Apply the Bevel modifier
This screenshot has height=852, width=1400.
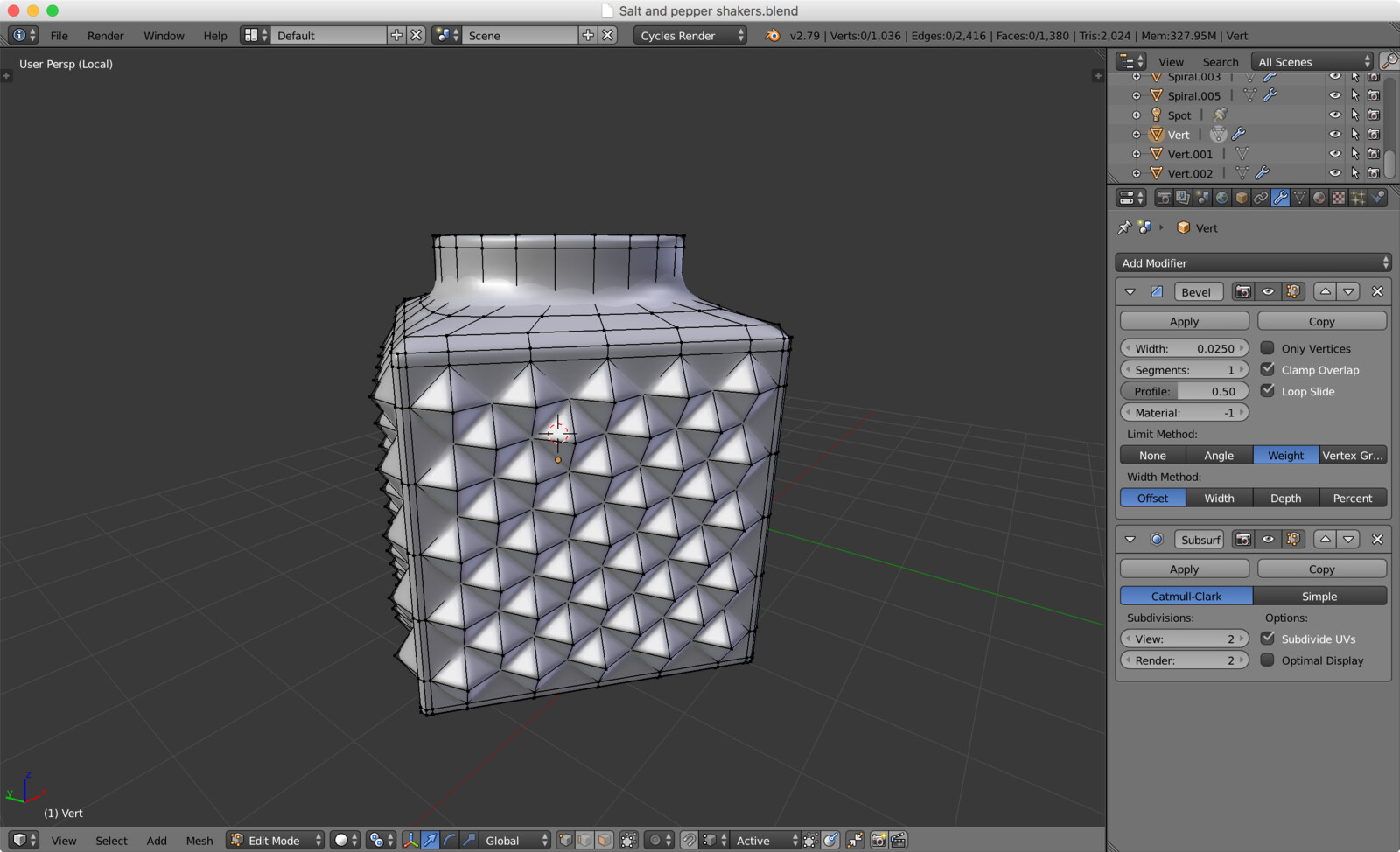(1184, 321)
